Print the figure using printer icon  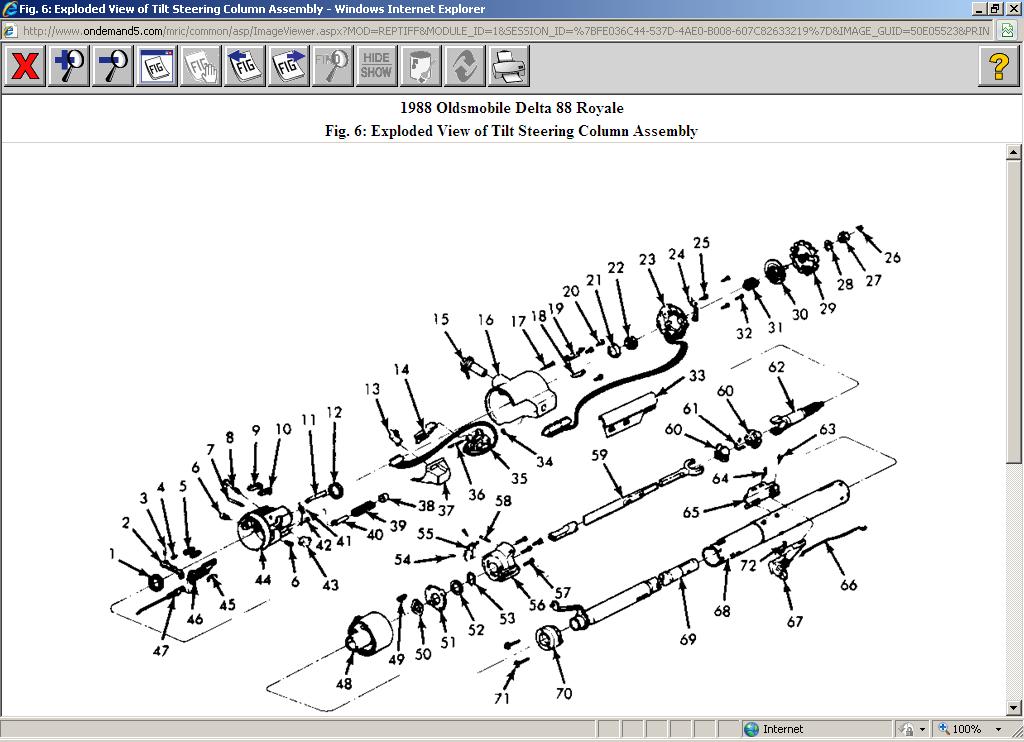point(509,65)
